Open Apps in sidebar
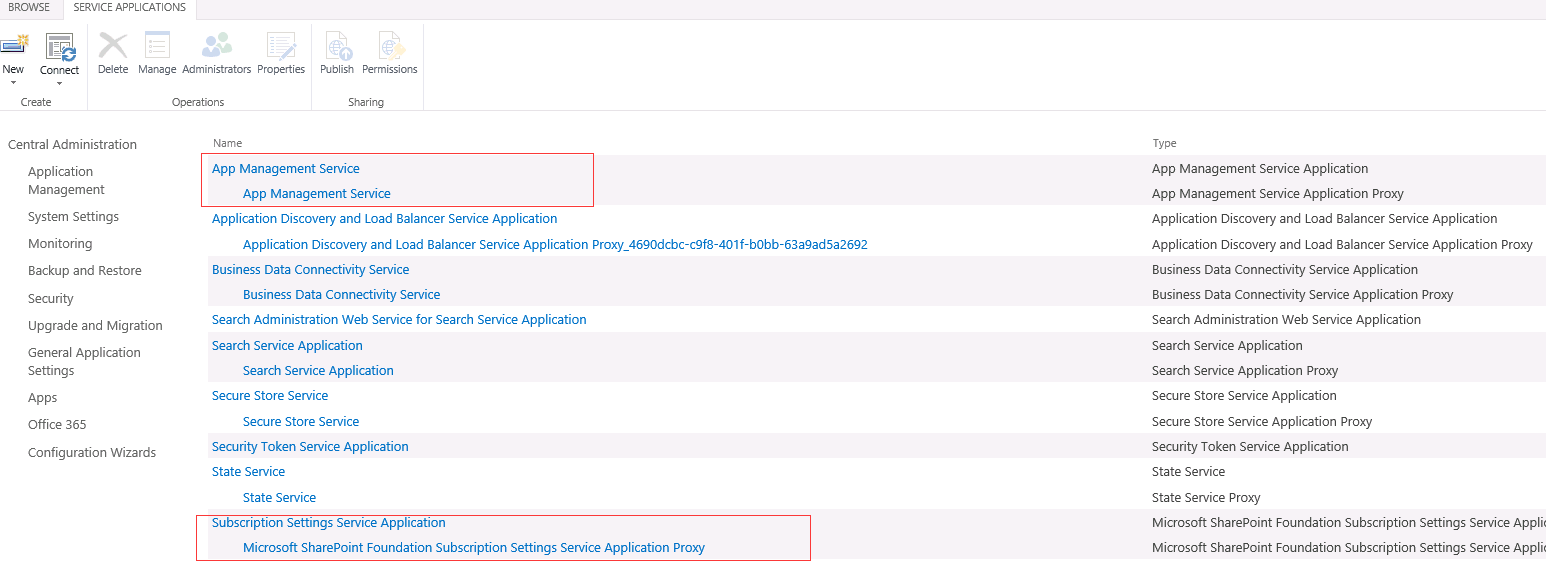This screenshot has width=1546, height=567. pyautogui.click(x=43, y=397)
